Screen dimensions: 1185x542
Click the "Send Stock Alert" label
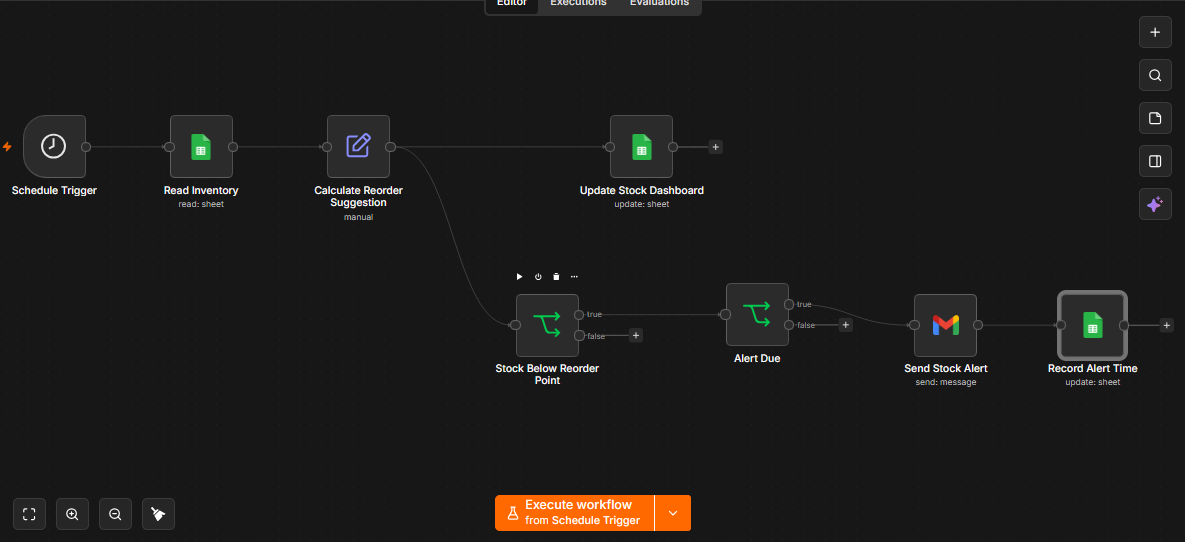[x=945, y=369]
